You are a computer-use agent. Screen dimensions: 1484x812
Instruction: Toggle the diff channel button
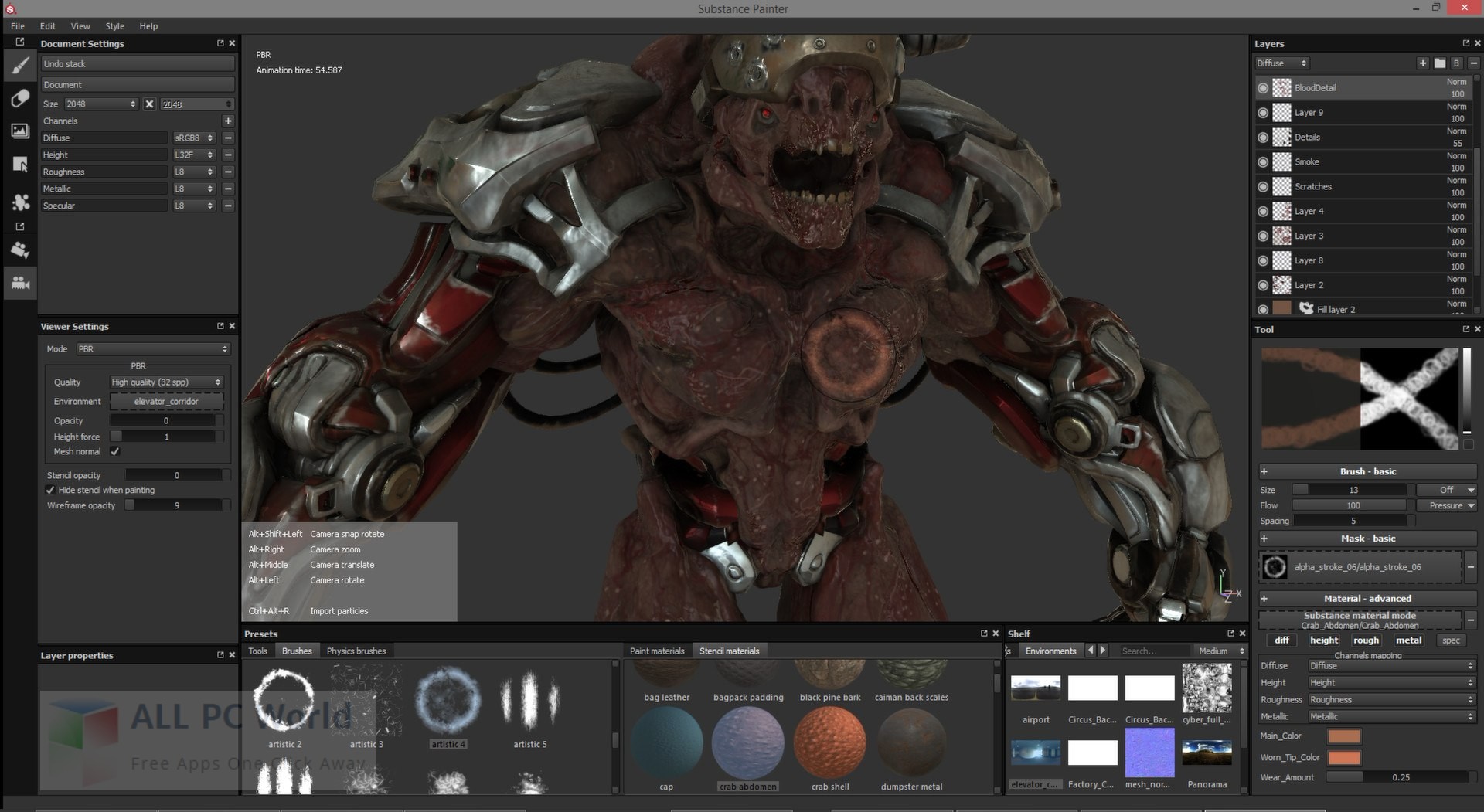[x=1281, y=640]
